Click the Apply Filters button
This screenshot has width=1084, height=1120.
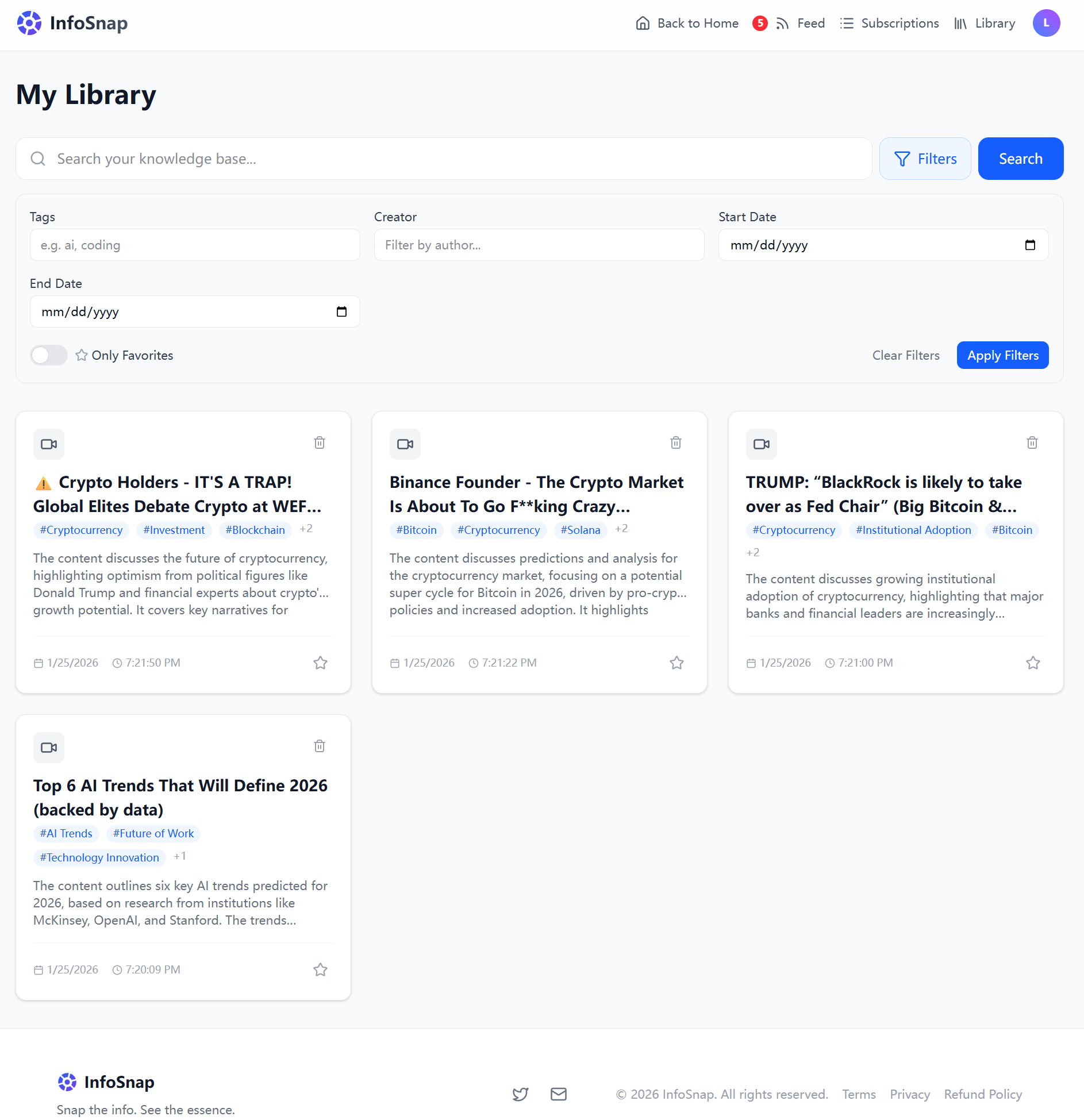tap(1002, 355)
